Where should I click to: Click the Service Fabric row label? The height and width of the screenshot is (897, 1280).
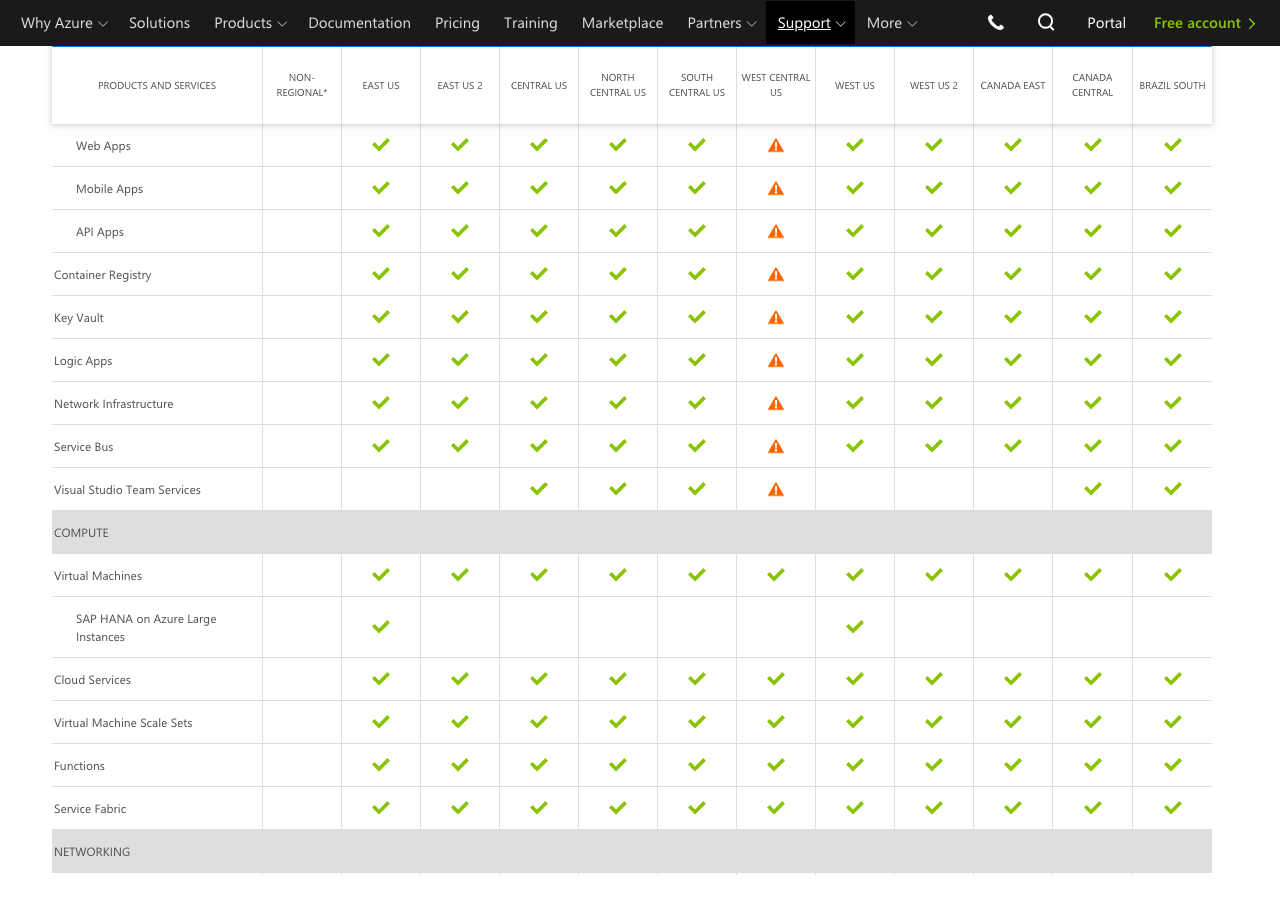pyautogui.click(x=90, y=809)
